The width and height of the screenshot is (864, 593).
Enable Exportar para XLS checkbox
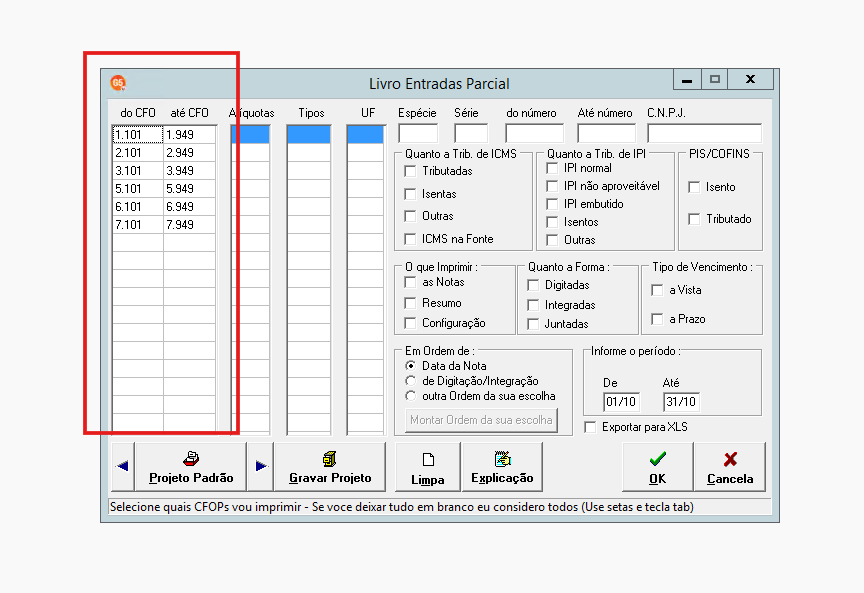pos(590,427)
